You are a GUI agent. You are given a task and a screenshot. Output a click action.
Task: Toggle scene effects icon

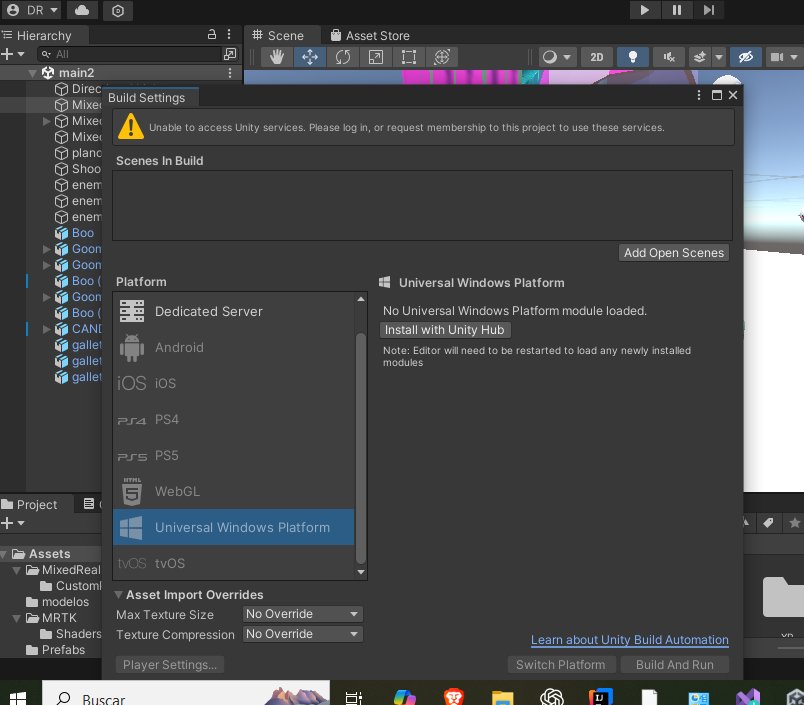coord(700,57)
